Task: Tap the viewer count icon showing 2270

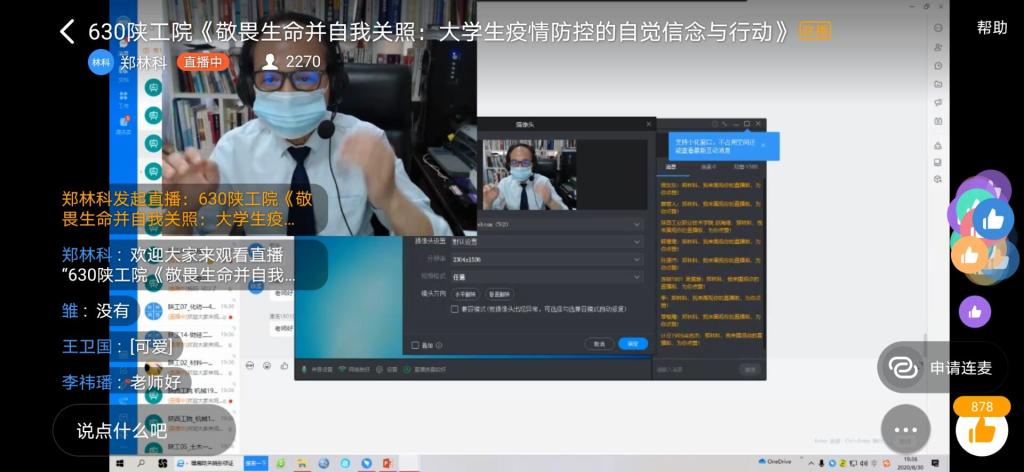Action: [x=270, y=62]
